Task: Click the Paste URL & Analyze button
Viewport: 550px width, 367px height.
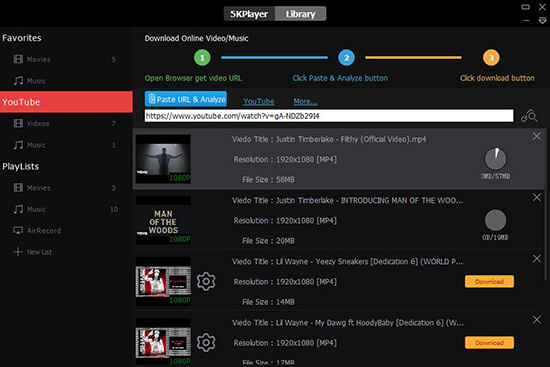Action: click(186, 99)
